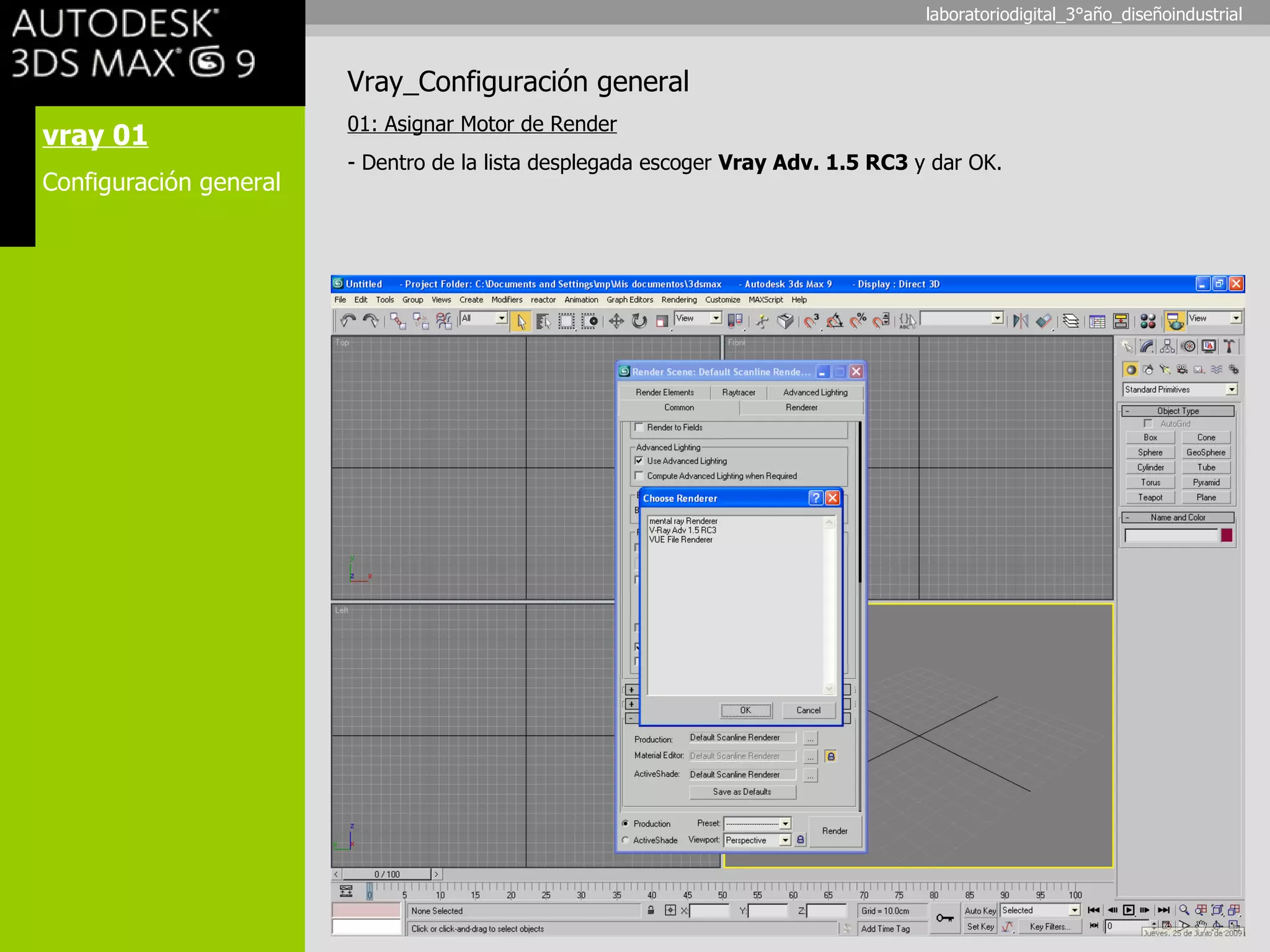Click the Quick Render teapot icon
The width and height of the screenshot is (1270, 952).
(x=1175, y=321)
